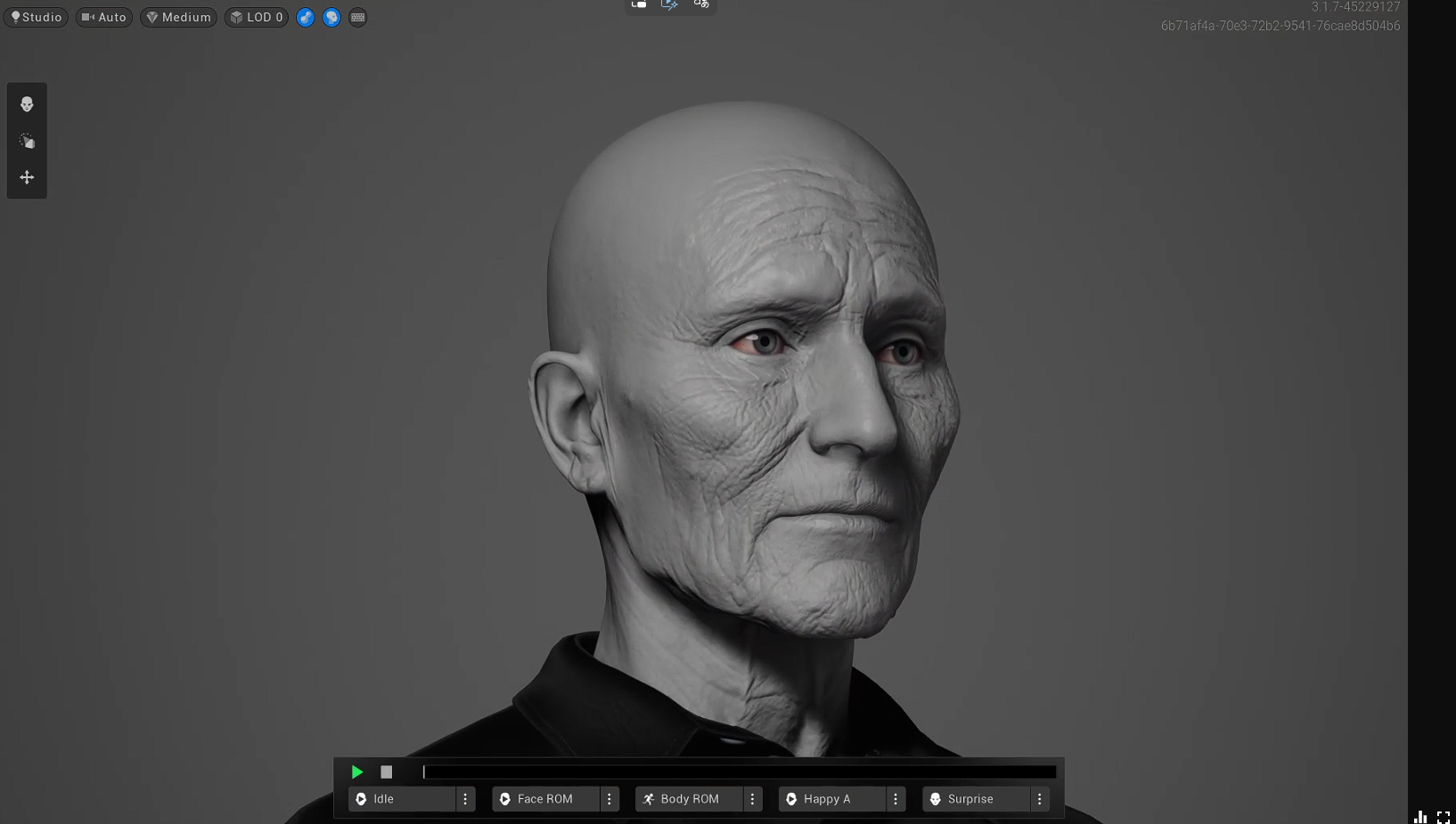Open options menu for the Idle animation
Viewport: 1456px width, 824px height.
[464, 799]
